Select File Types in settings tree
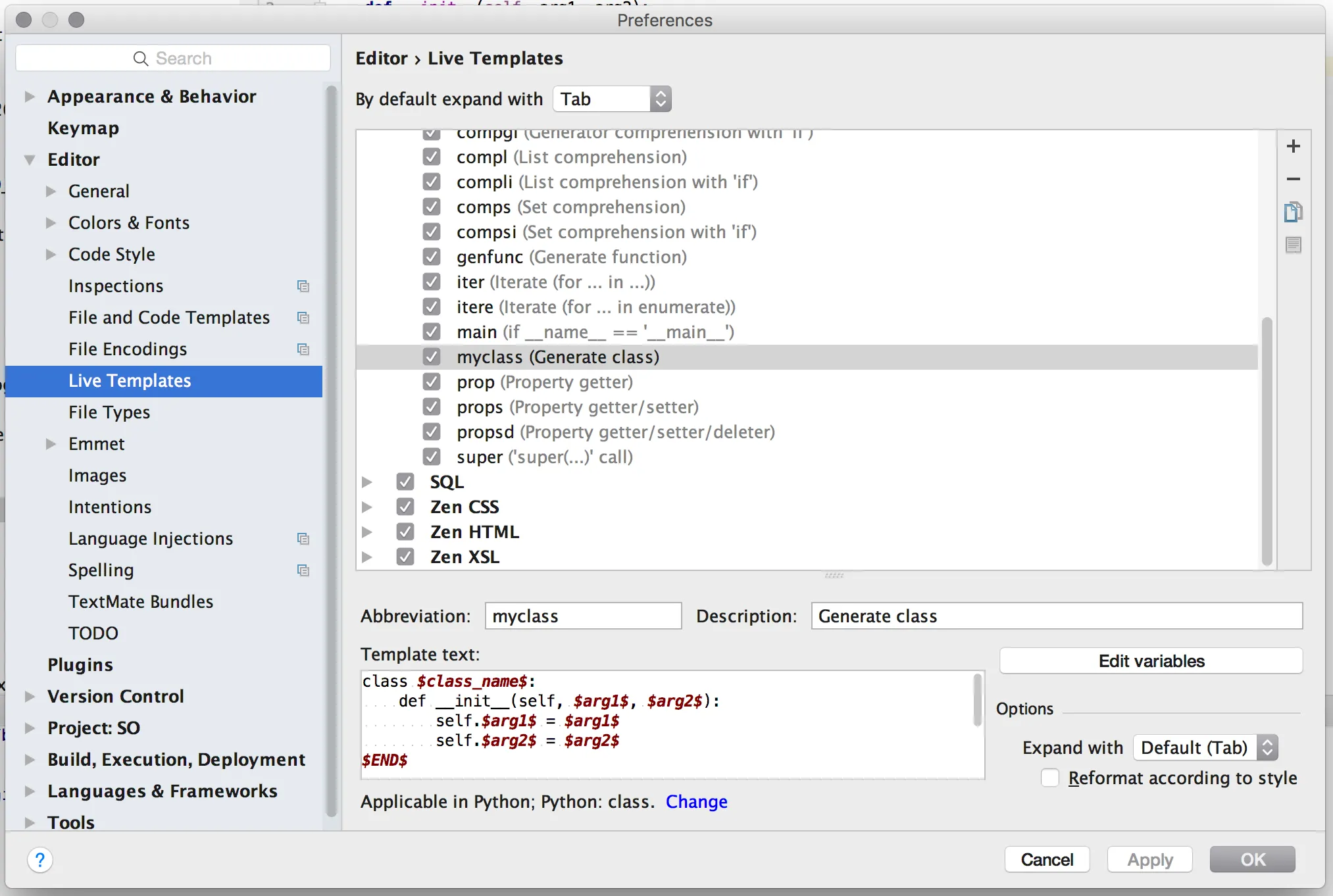Screen dimensions: 1333x896 click(x=109, y=412)
